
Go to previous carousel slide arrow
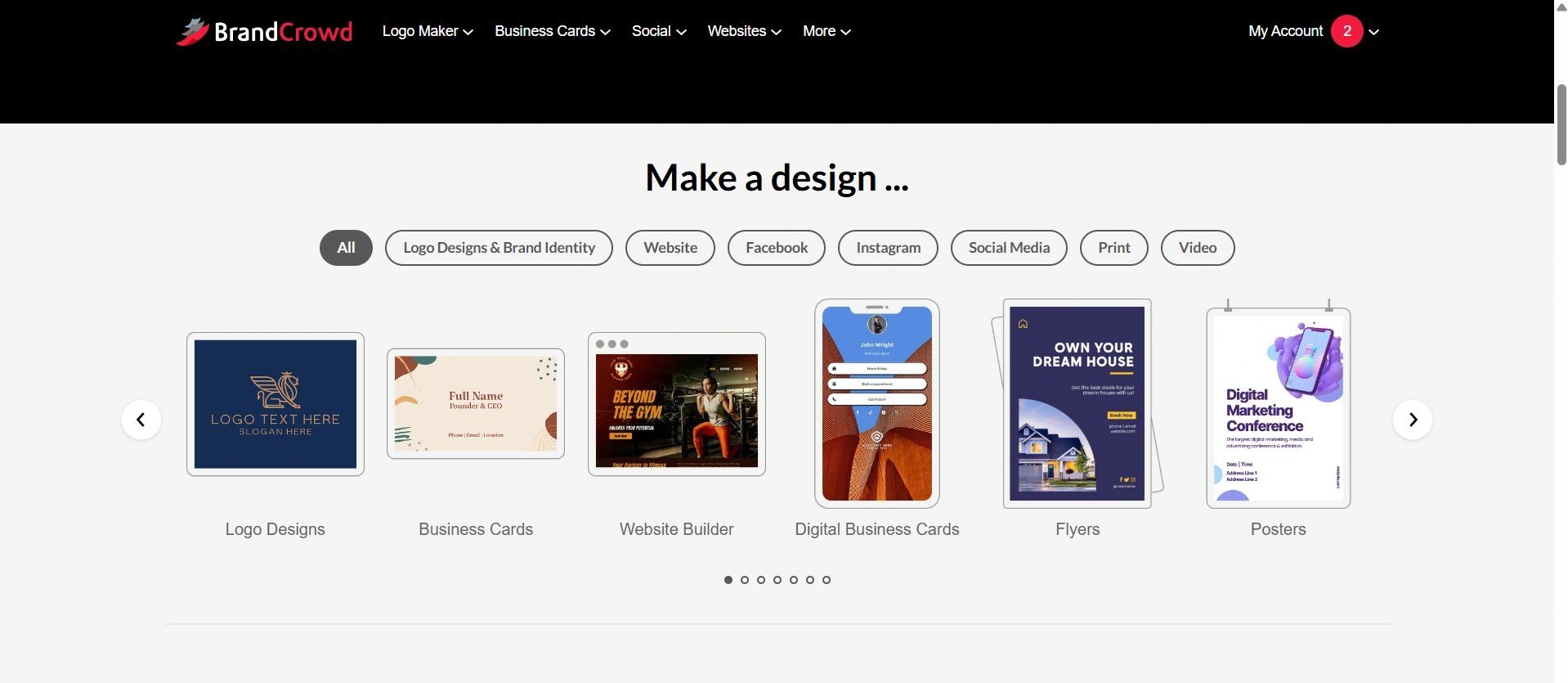(x=141, y=420)
